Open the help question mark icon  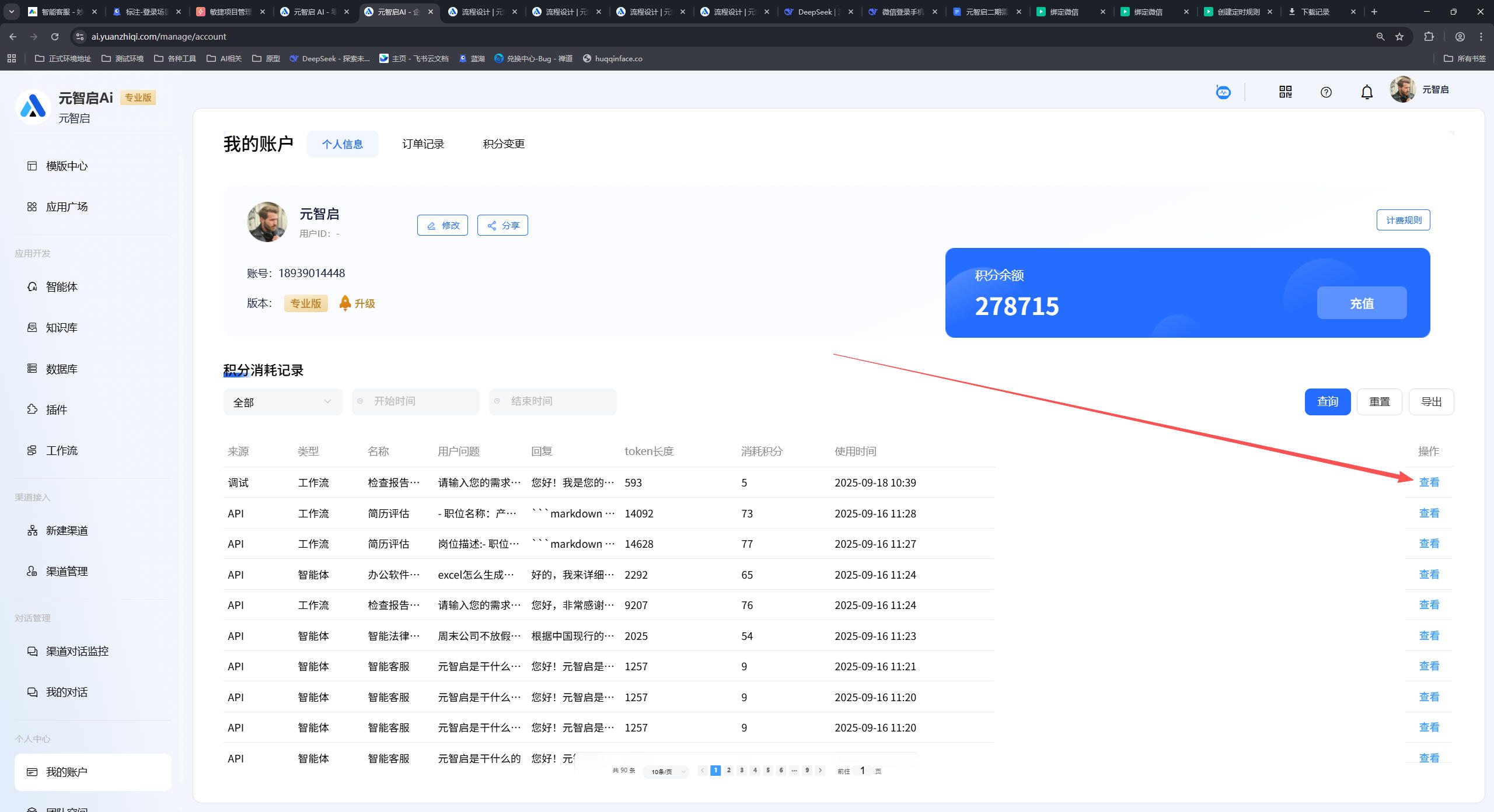(x=1326, y=92)
